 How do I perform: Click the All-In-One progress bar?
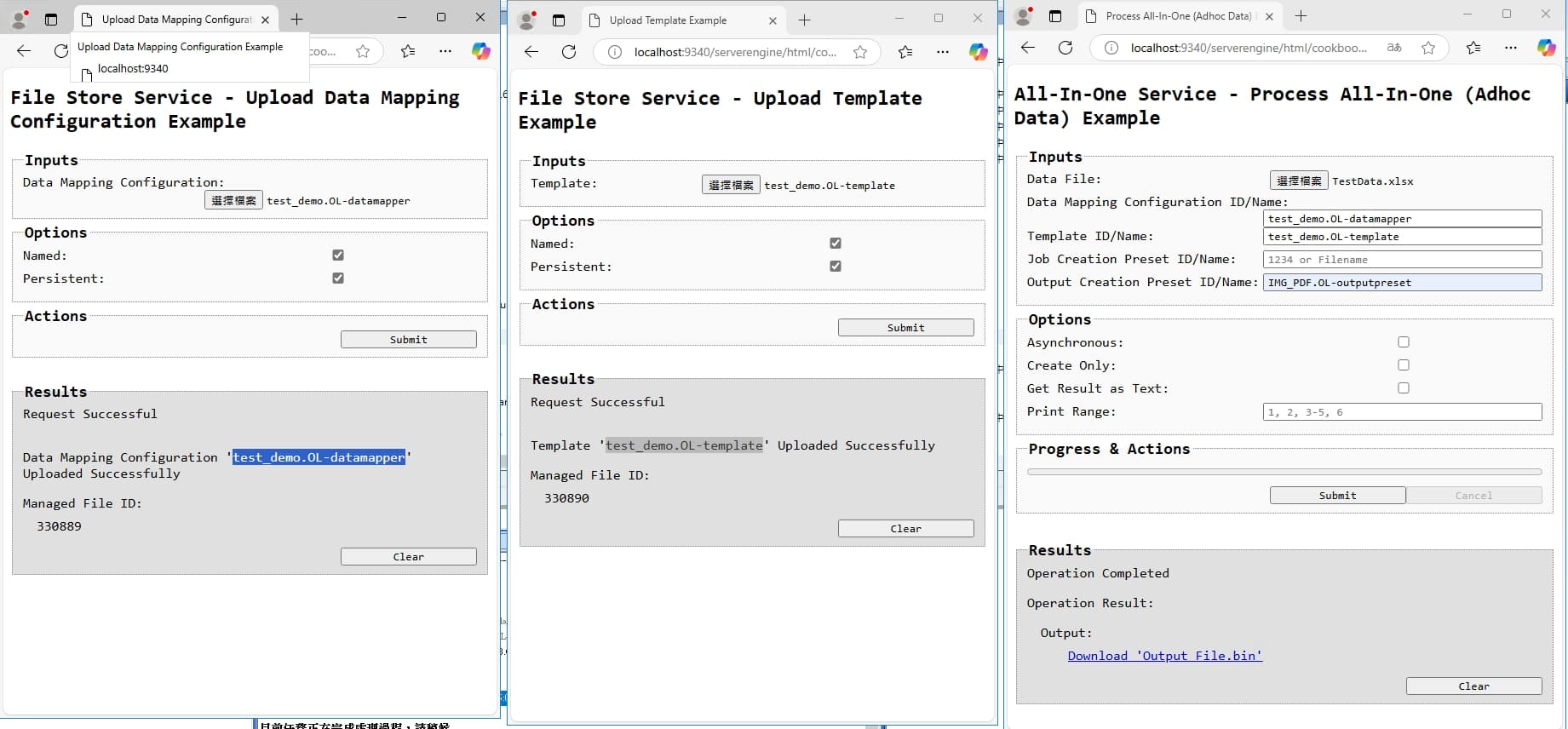1284,471
